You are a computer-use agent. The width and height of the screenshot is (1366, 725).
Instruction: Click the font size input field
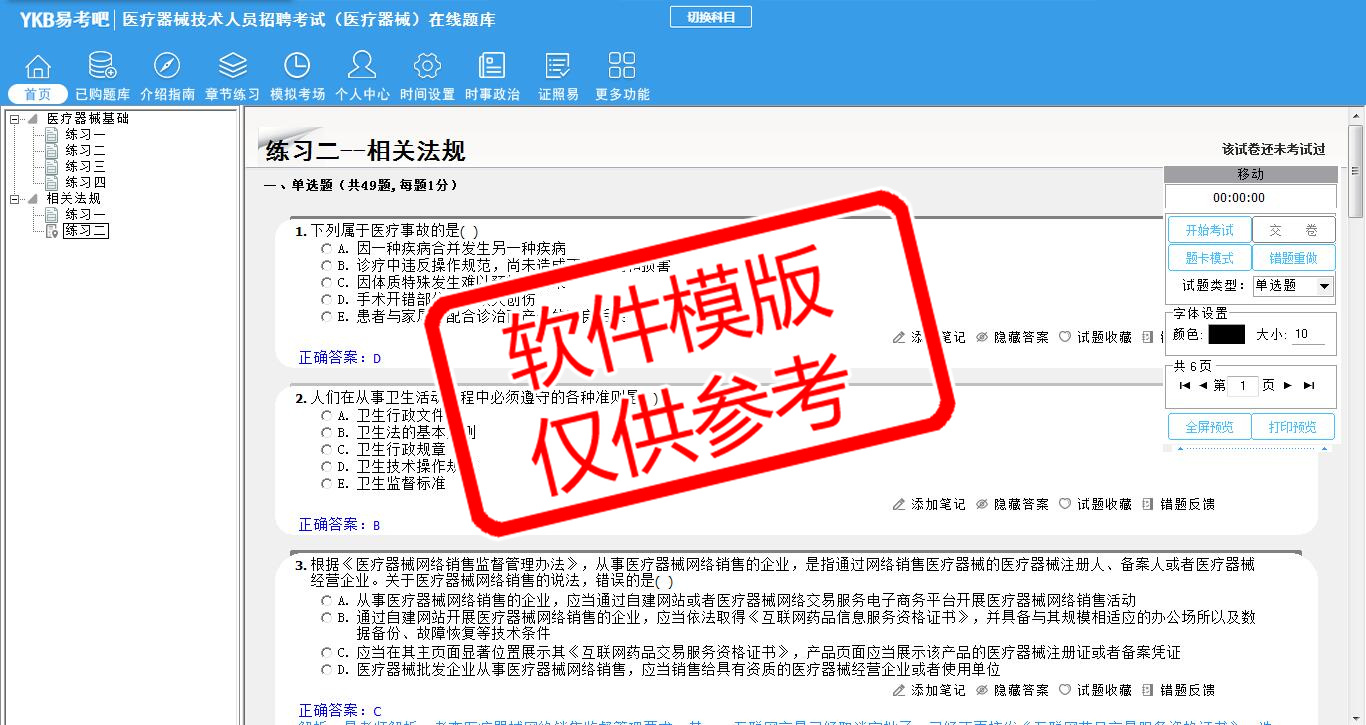point(1308,335)
